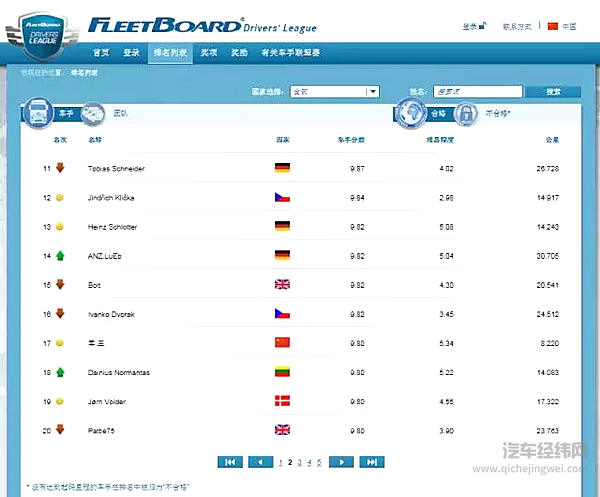This screenshot has height=497, width=600.
Task: Open the 首页 home menu item
Action: click(100, 52)
